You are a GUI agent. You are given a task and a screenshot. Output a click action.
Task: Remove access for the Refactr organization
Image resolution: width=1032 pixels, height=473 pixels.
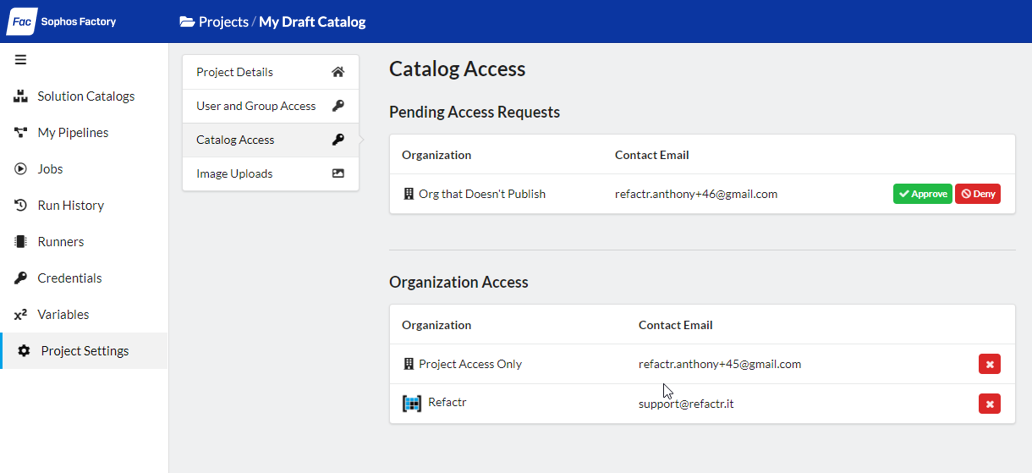pyautogui.click(x=989, y=404)
